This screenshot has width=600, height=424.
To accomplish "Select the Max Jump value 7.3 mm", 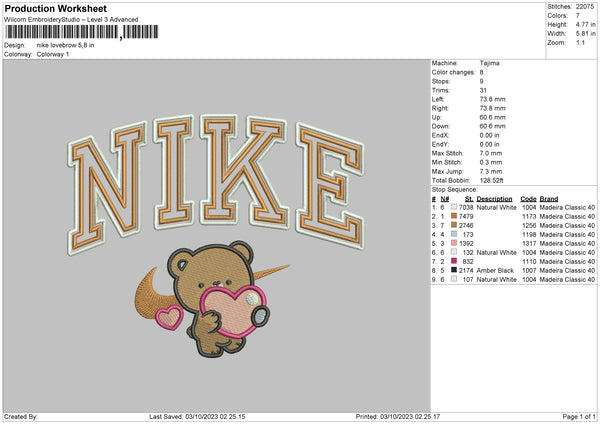I will point(491,171).
